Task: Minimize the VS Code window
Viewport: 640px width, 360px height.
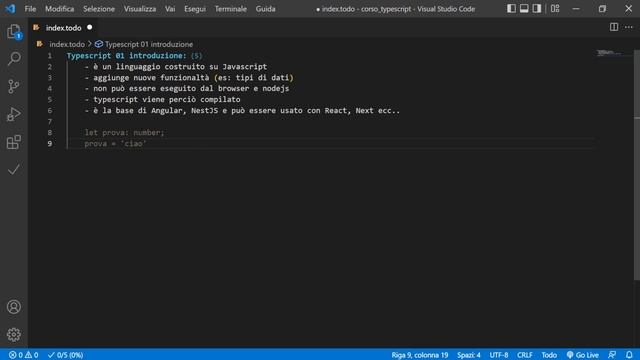Action: 576,9
